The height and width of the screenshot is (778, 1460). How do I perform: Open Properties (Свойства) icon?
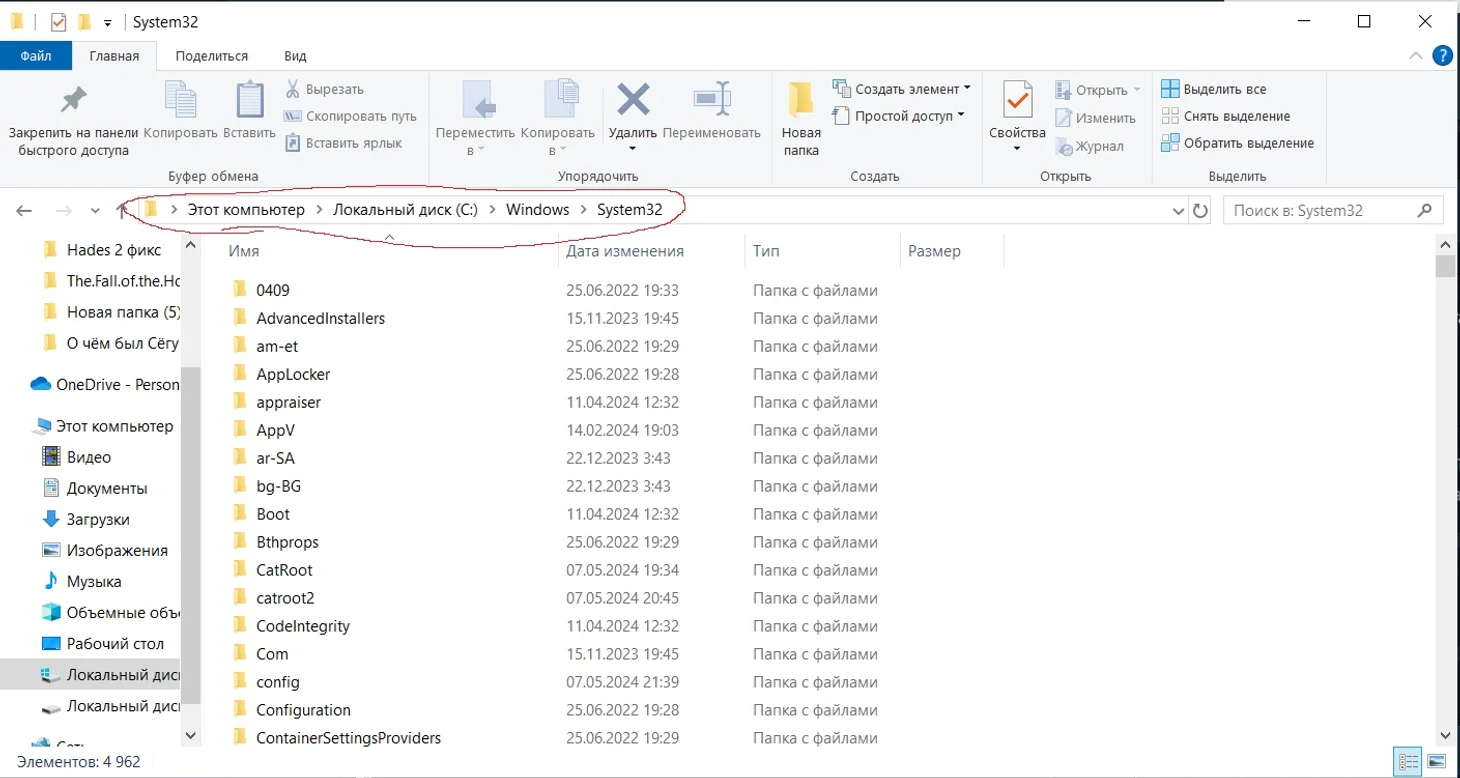1017,102
